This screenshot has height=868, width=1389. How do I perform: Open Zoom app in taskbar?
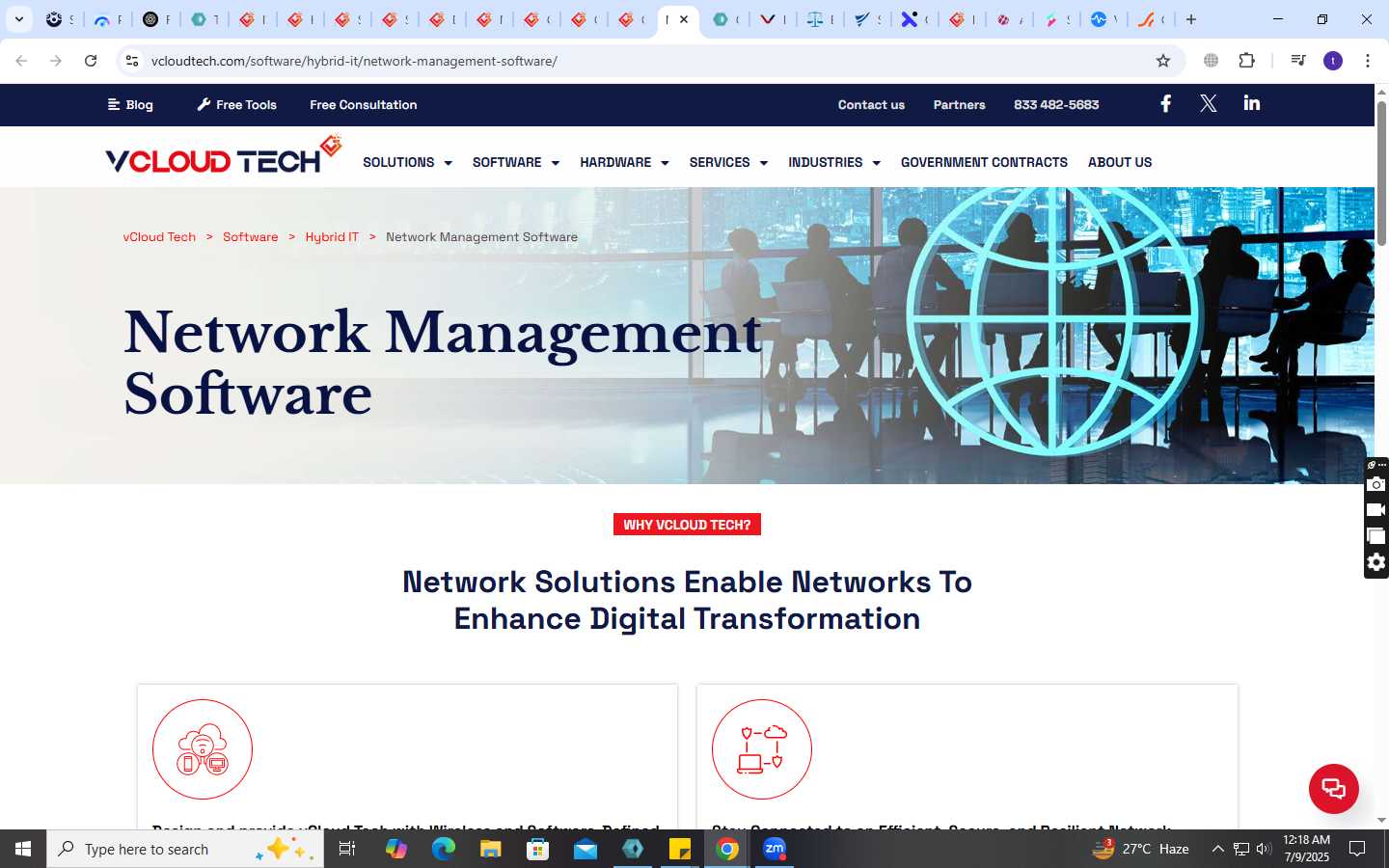tap(775, 849)
